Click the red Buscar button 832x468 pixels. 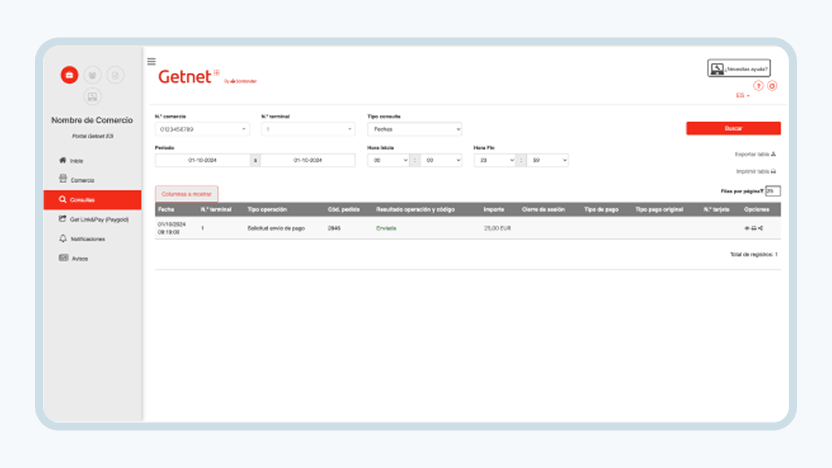click(x=733, y=128)
